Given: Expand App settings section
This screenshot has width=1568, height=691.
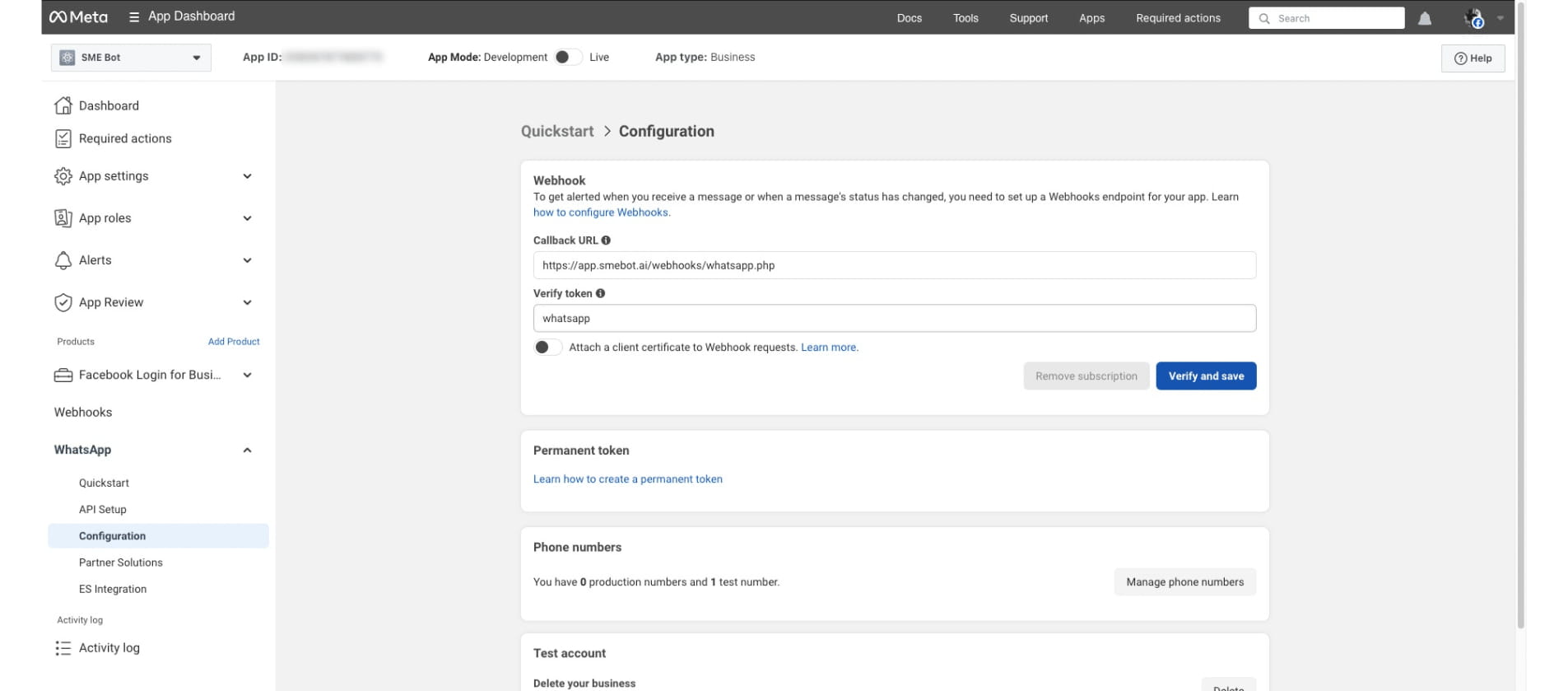Looking at the screenshot, I should (x=247, y=176).
